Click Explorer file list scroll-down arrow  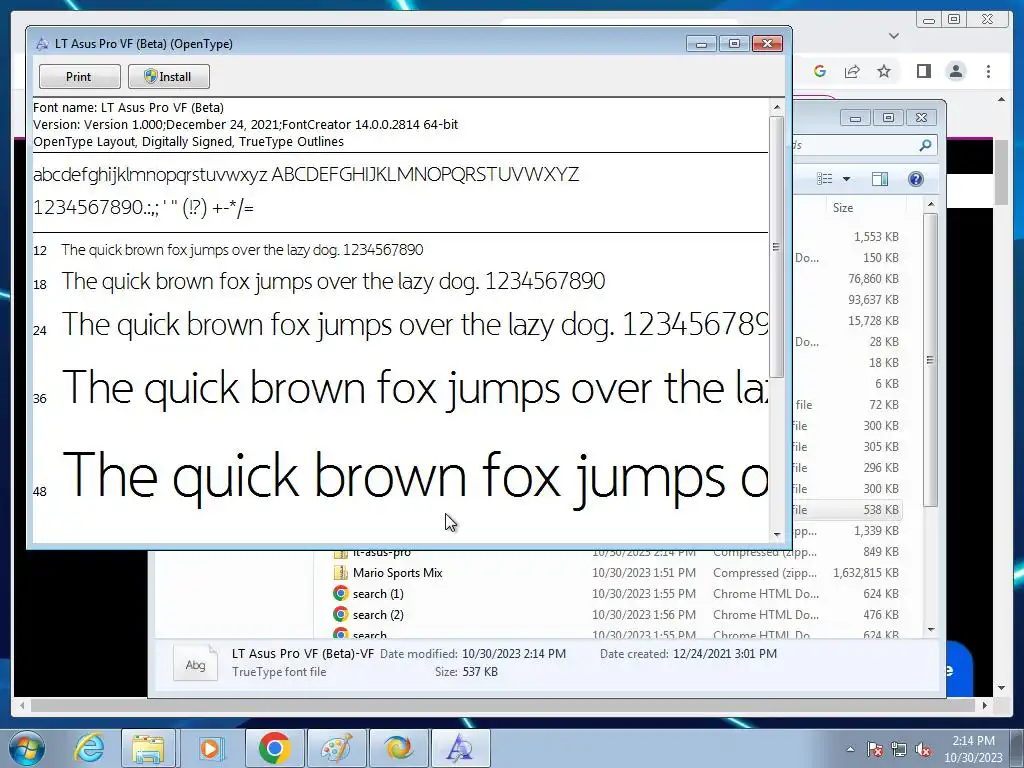click(931, 630)
